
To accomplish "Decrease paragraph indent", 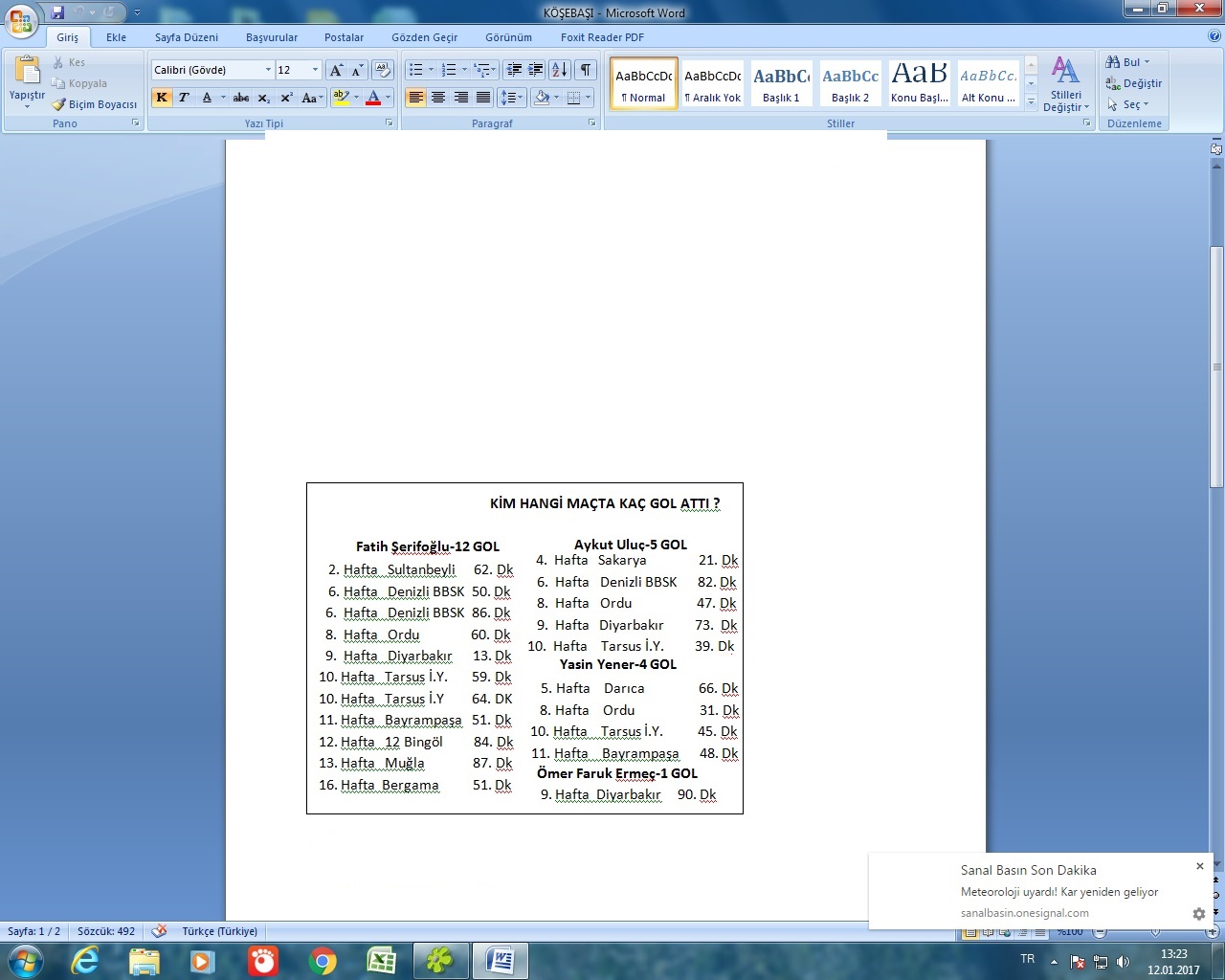I will (x=514, y=70).
